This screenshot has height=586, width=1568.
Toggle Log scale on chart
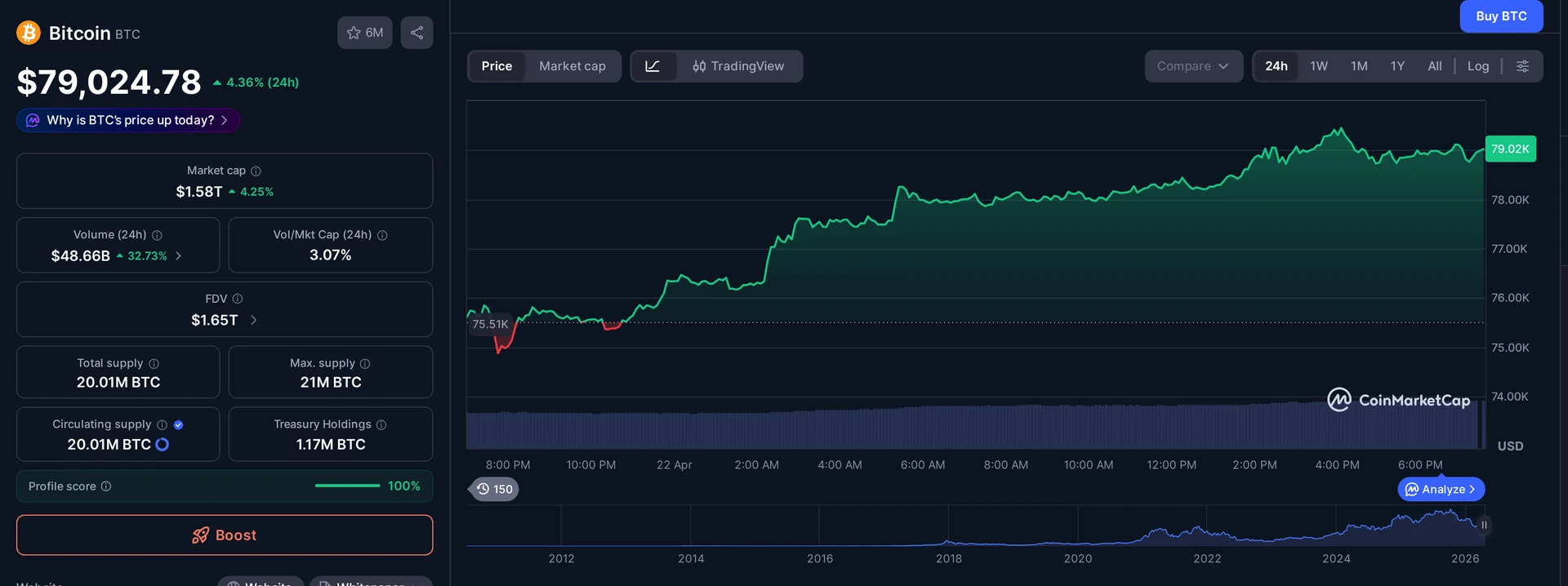(1478, 66)
